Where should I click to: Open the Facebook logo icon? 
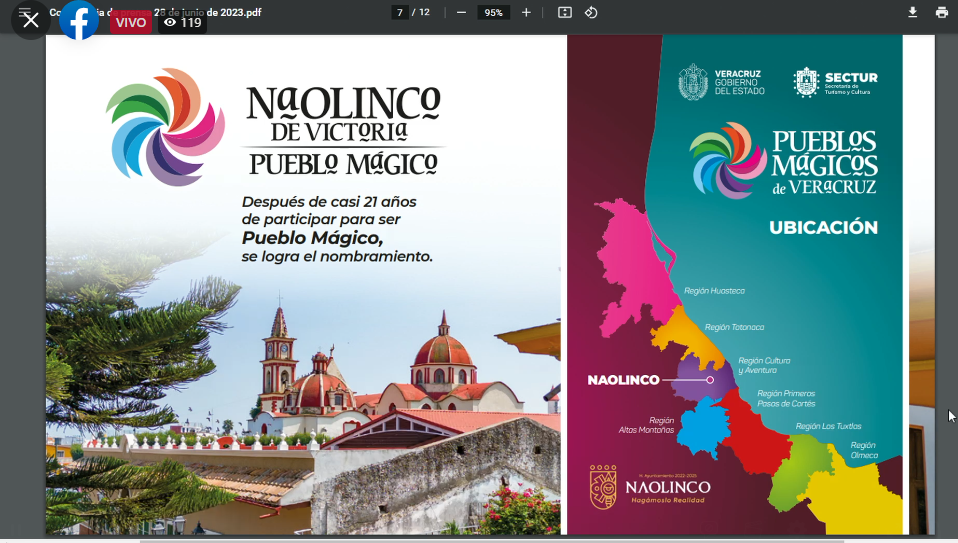pos(79,20)
